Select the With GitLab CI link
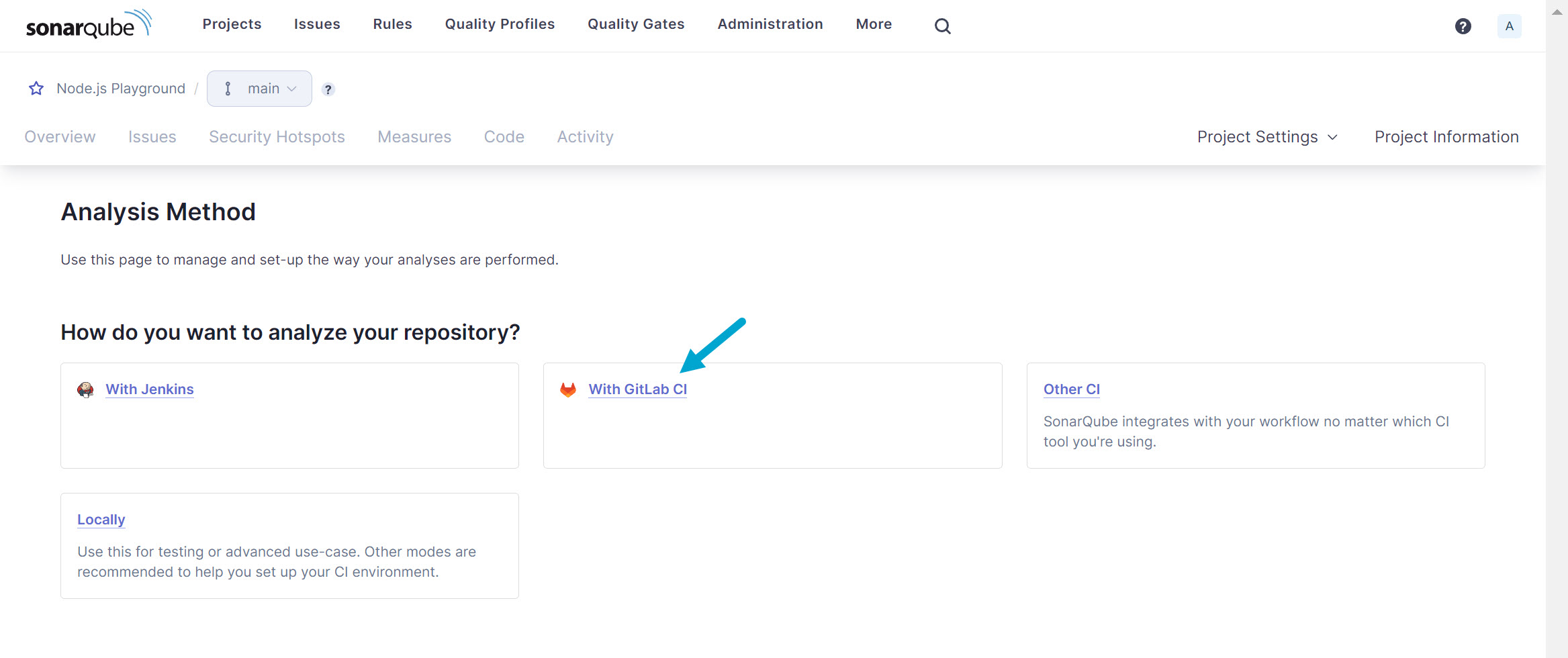1568x658 pixels. tap(637, 389)
